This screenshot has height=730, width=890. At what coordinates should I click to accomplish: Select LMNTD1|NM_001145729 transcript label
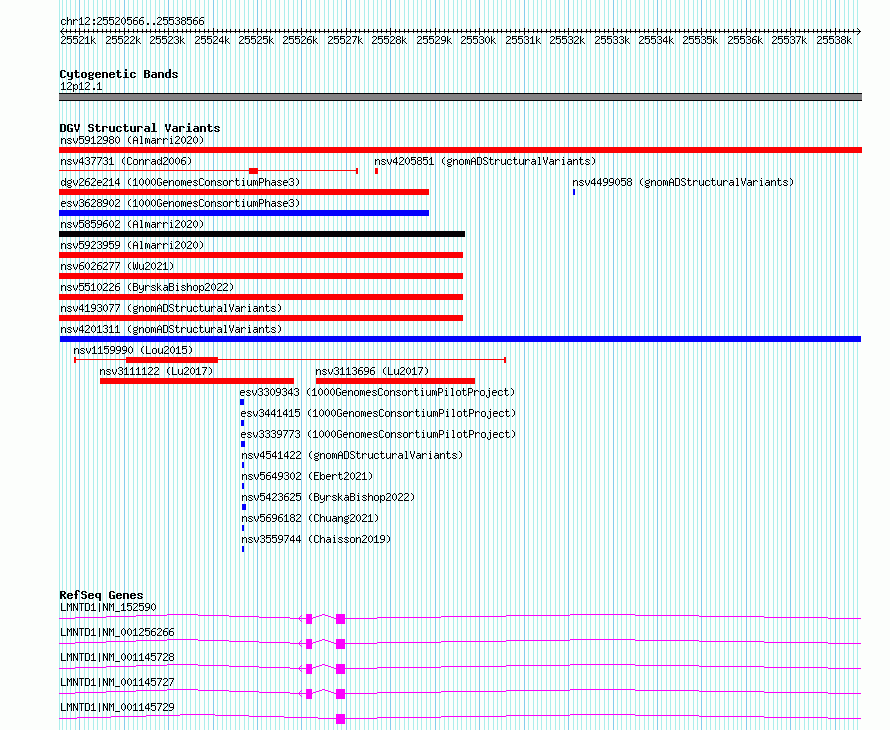[117, 707]
